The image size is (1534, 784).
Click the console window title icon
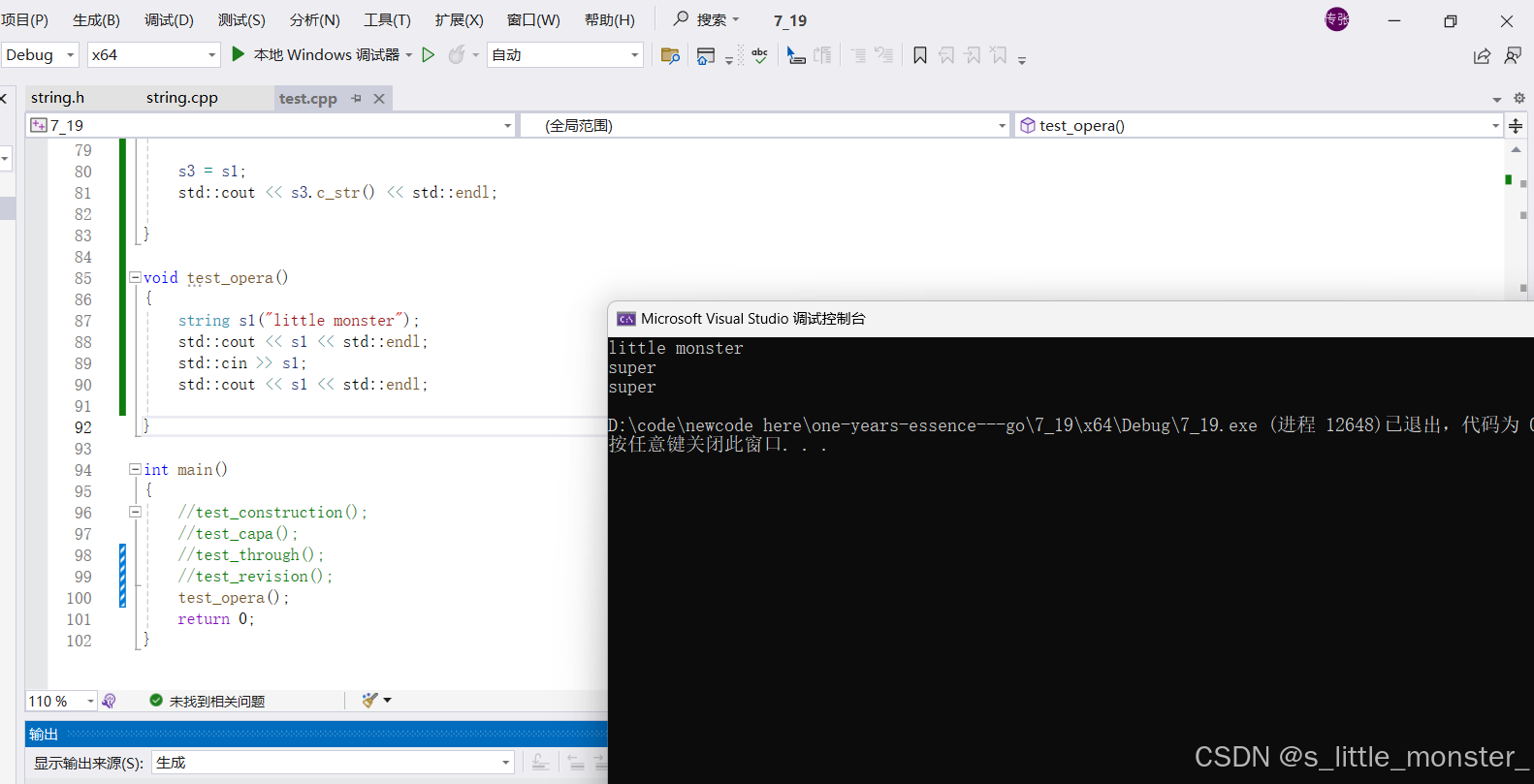click(x=626, y=319)
